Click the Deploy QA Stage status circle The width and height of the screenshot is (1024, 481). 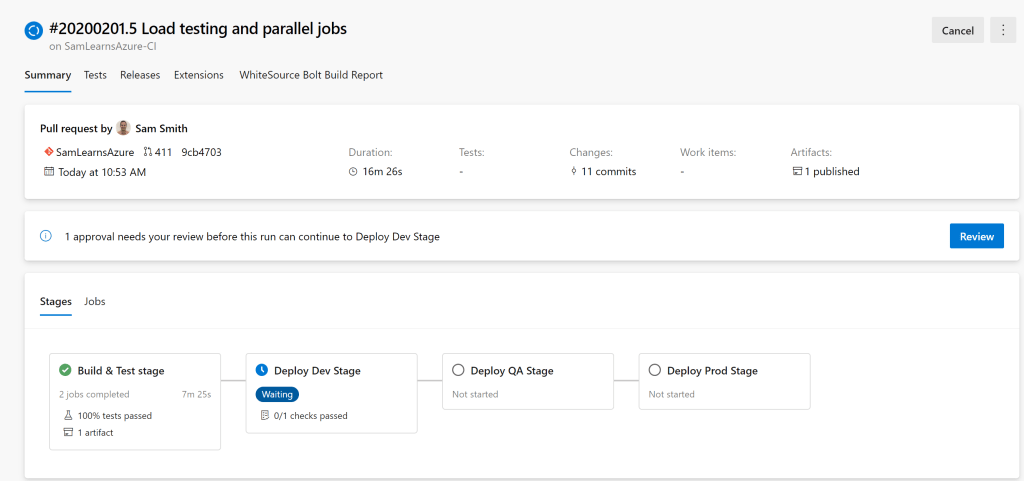pyautogui.click(x=458, y=370)
